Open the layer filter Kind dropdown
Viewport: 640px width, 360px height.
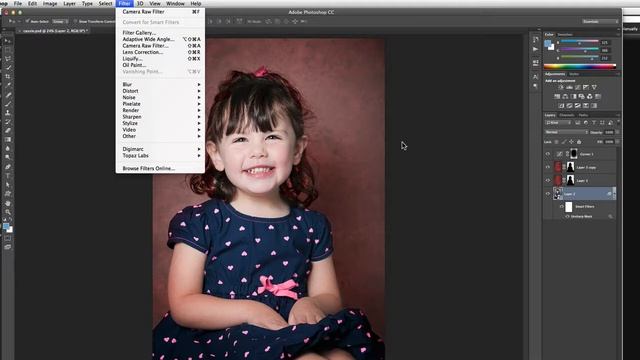(558, 122)
